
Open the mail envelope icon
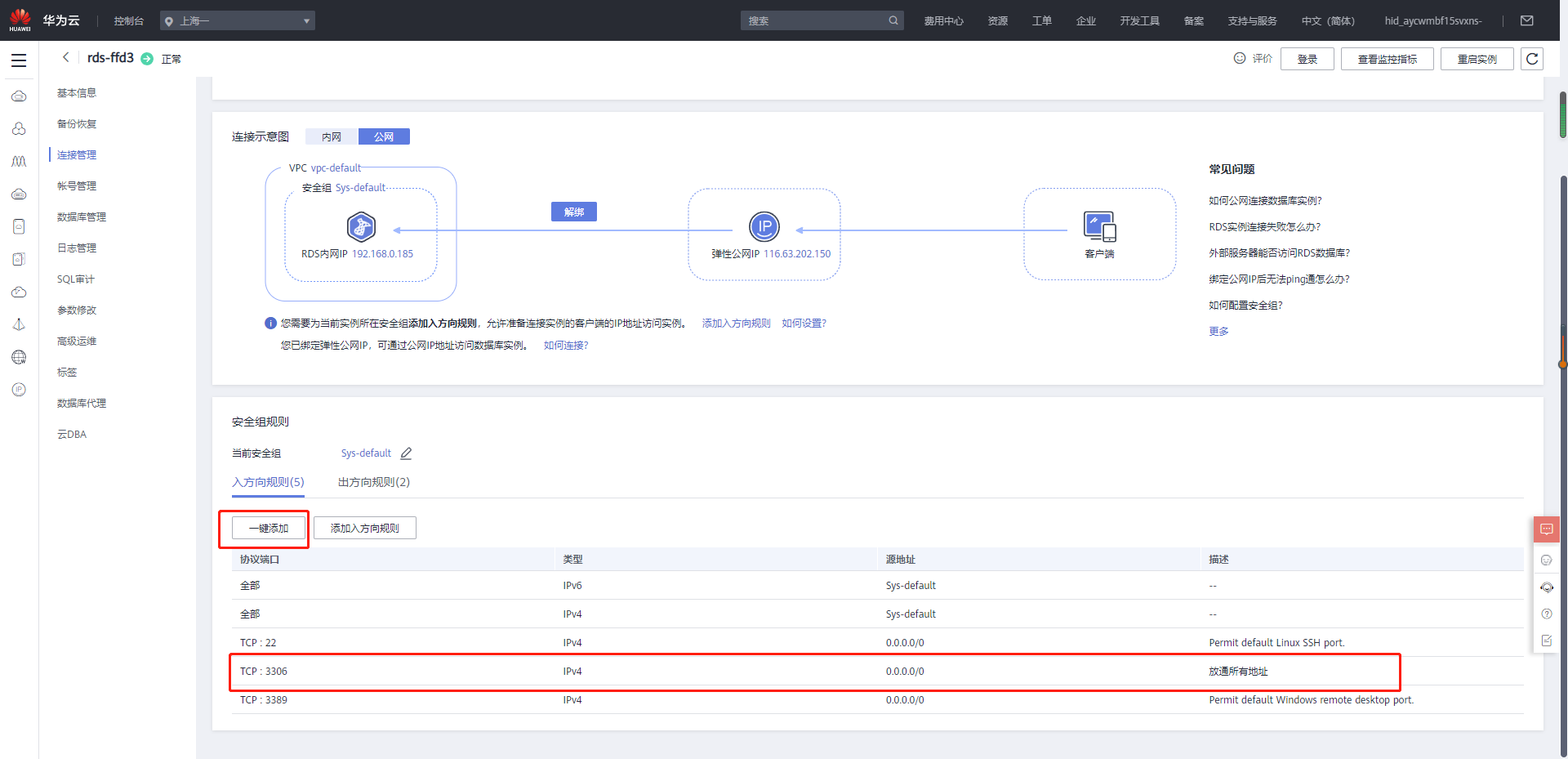1527,20
